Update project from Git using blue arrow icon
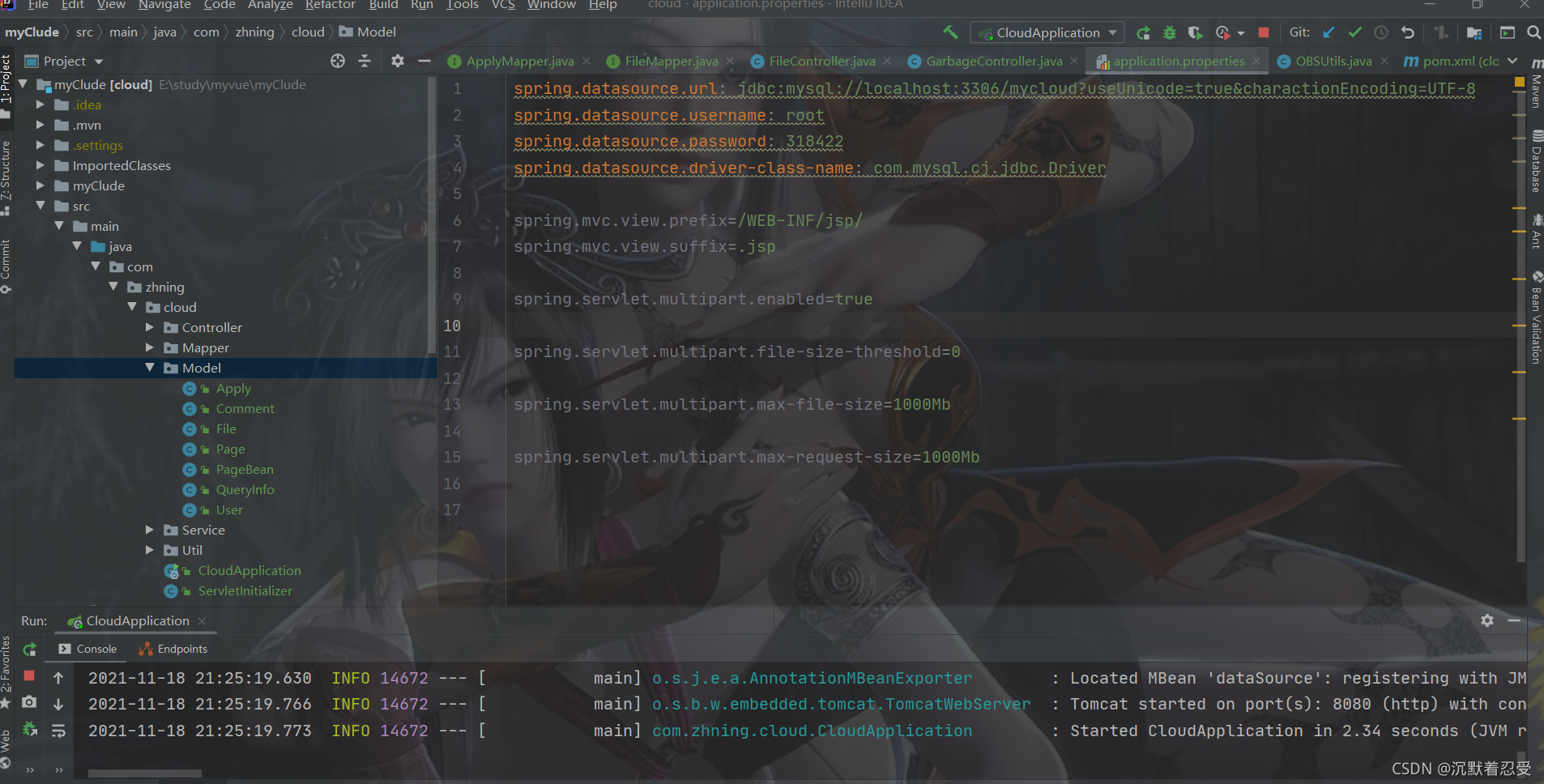Screen dimensions: 1544x784 click(x=1328, y=32)
